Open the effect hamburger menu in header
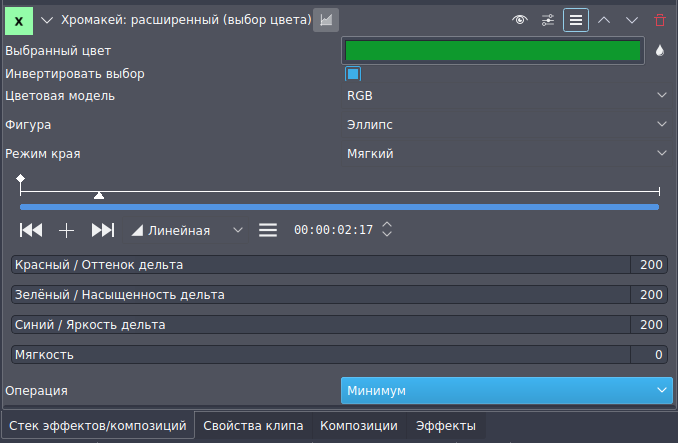 [x=576, y=19]
